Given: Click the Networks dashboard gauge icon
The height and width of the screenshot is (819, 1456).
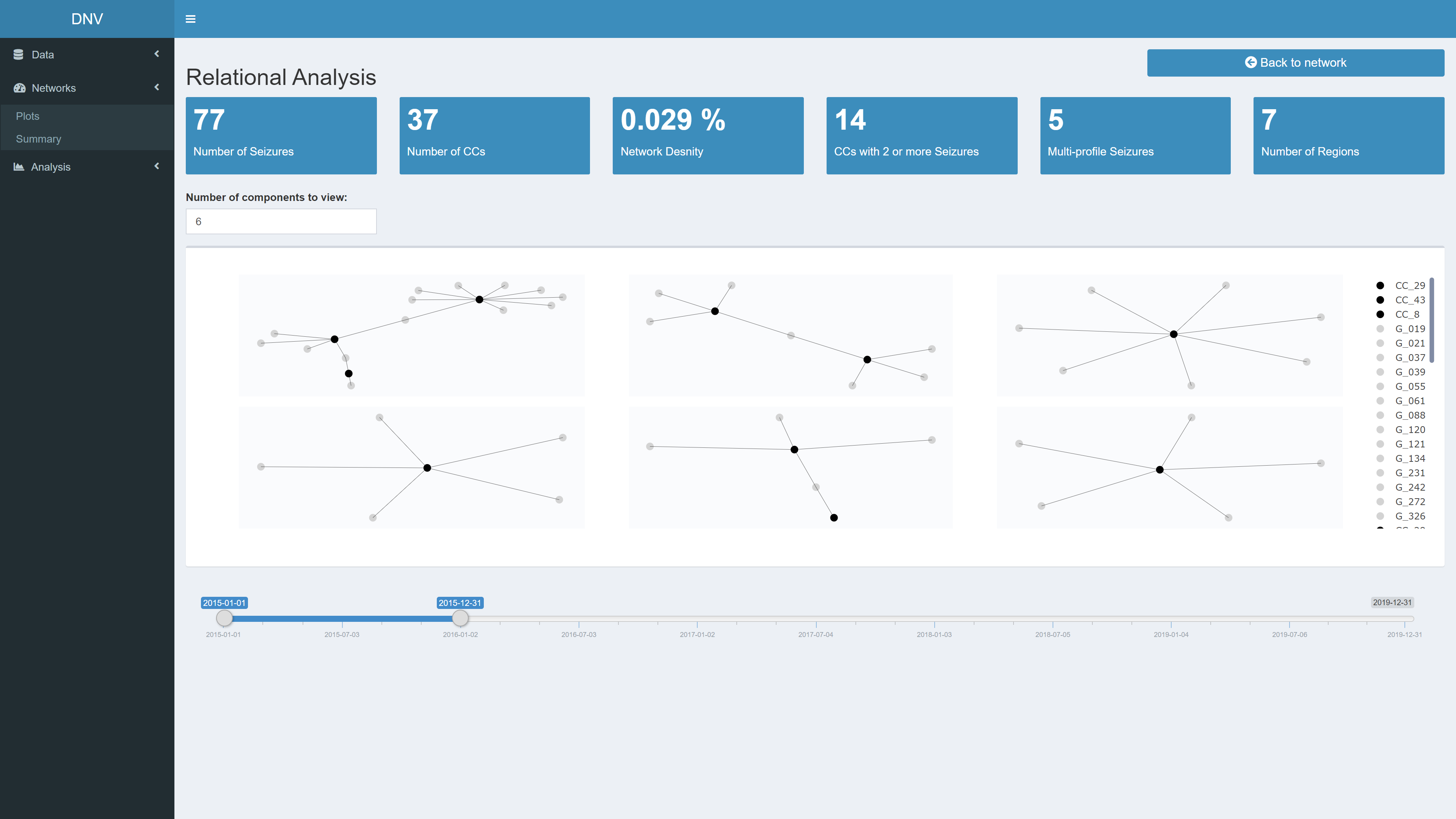Looking at the screenshot, I should coord(20,88).
